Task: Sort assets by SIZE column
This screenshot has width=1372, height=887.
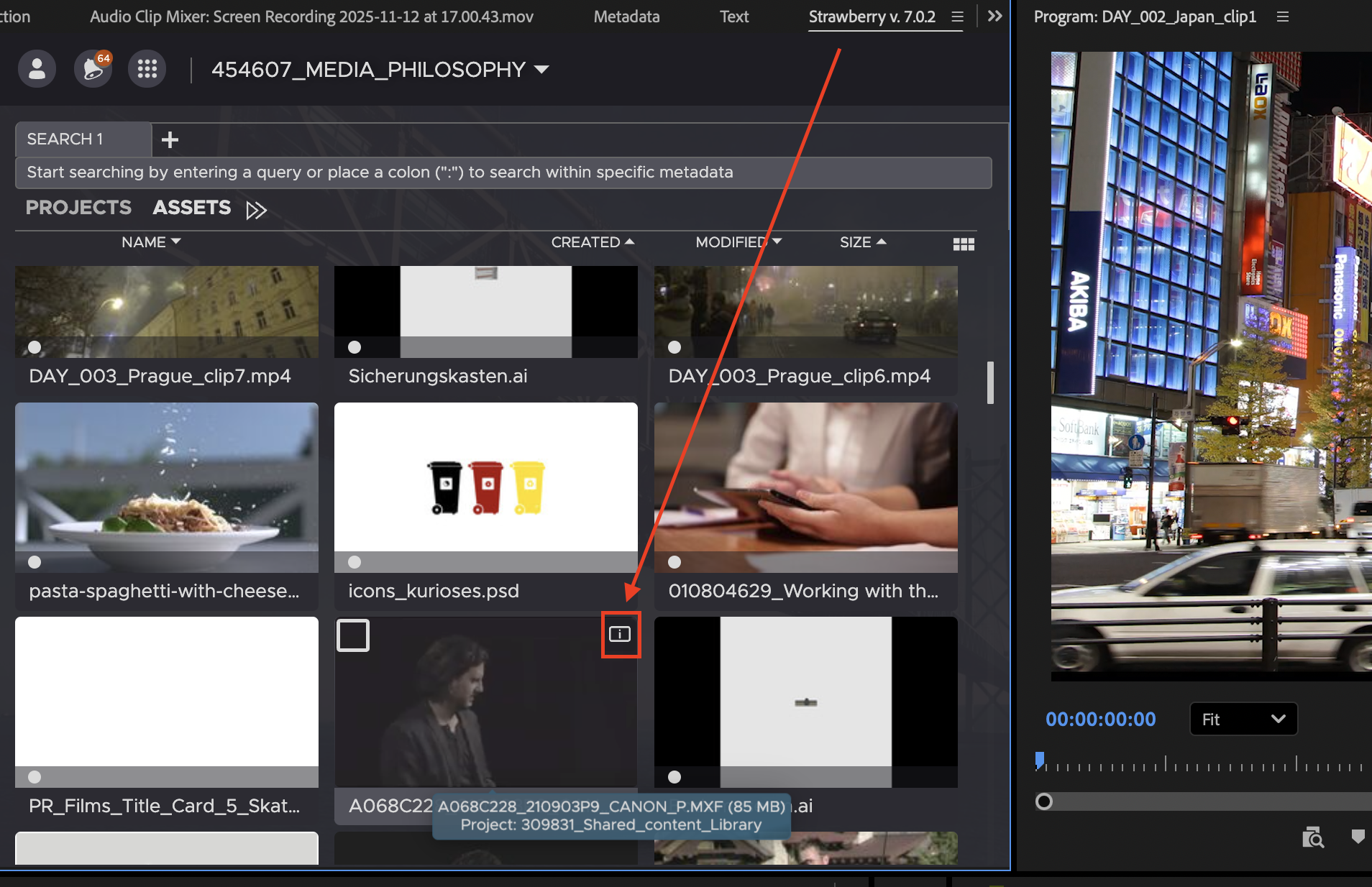Action: point(862,242)
